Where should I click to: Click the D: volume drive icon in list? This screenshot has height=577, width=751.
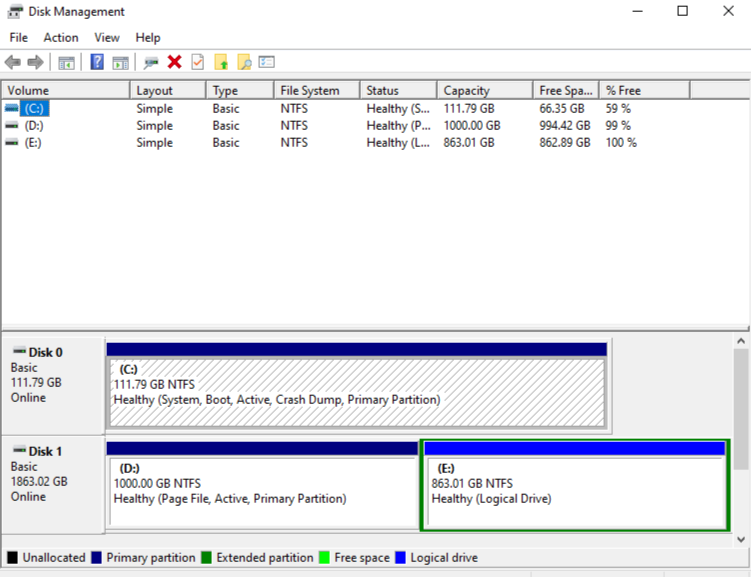pos(11,125)
